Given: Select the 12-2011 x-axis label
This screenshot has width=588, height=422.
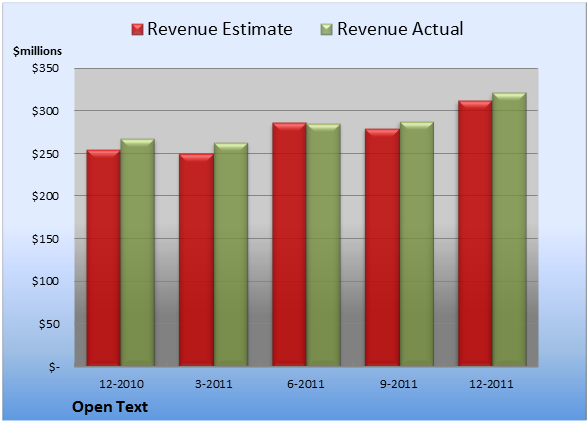Looking at the screenshot, I should 492,384.
